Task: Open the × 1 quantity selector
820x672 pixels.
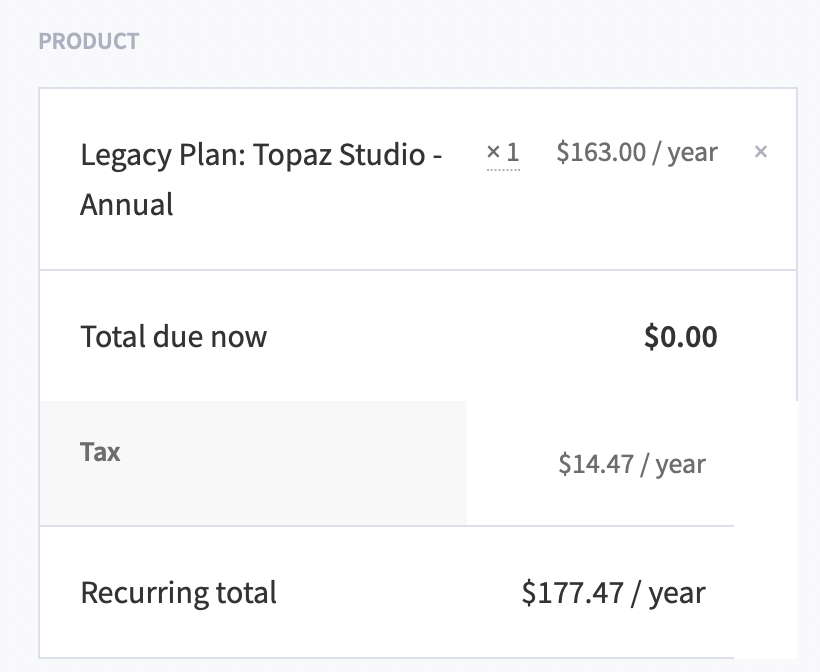Action: [503, 153]
